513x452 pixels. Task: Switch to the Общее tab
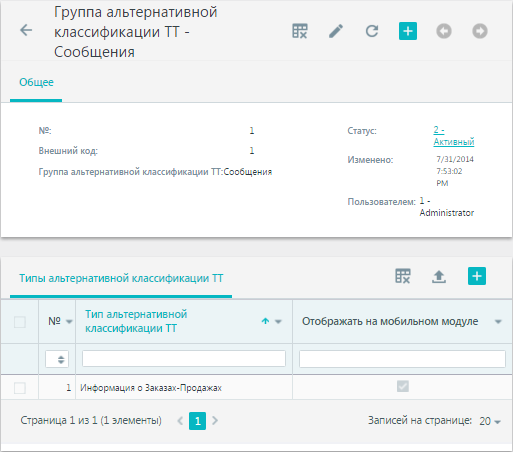tap(36, 82)
